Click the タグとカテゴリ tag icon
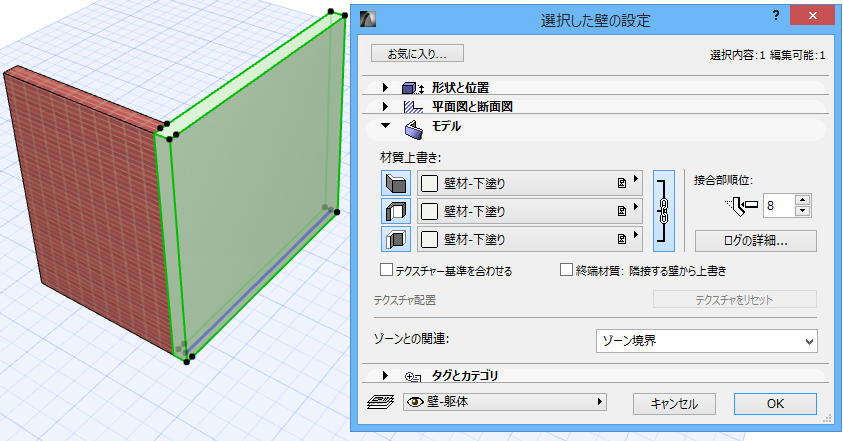Viewport: 843px width, 441px height. pyautogui.click(x=413, y=376)
